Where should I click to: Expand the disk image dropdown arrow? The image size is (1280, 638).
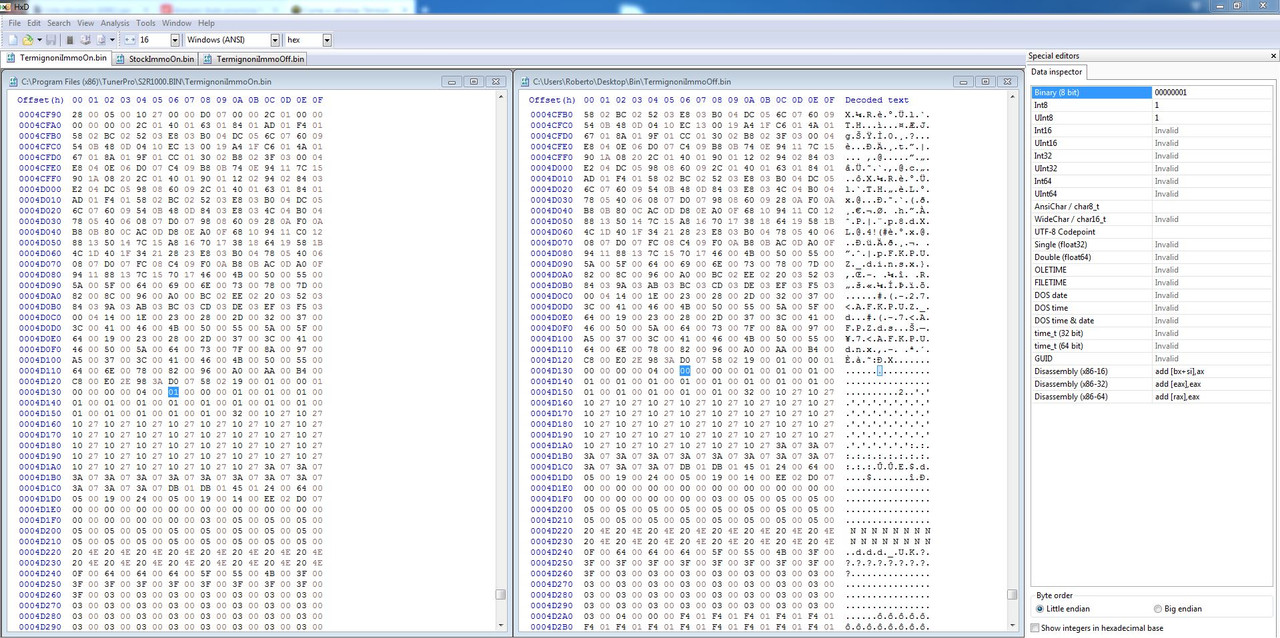tap(112, 40)
